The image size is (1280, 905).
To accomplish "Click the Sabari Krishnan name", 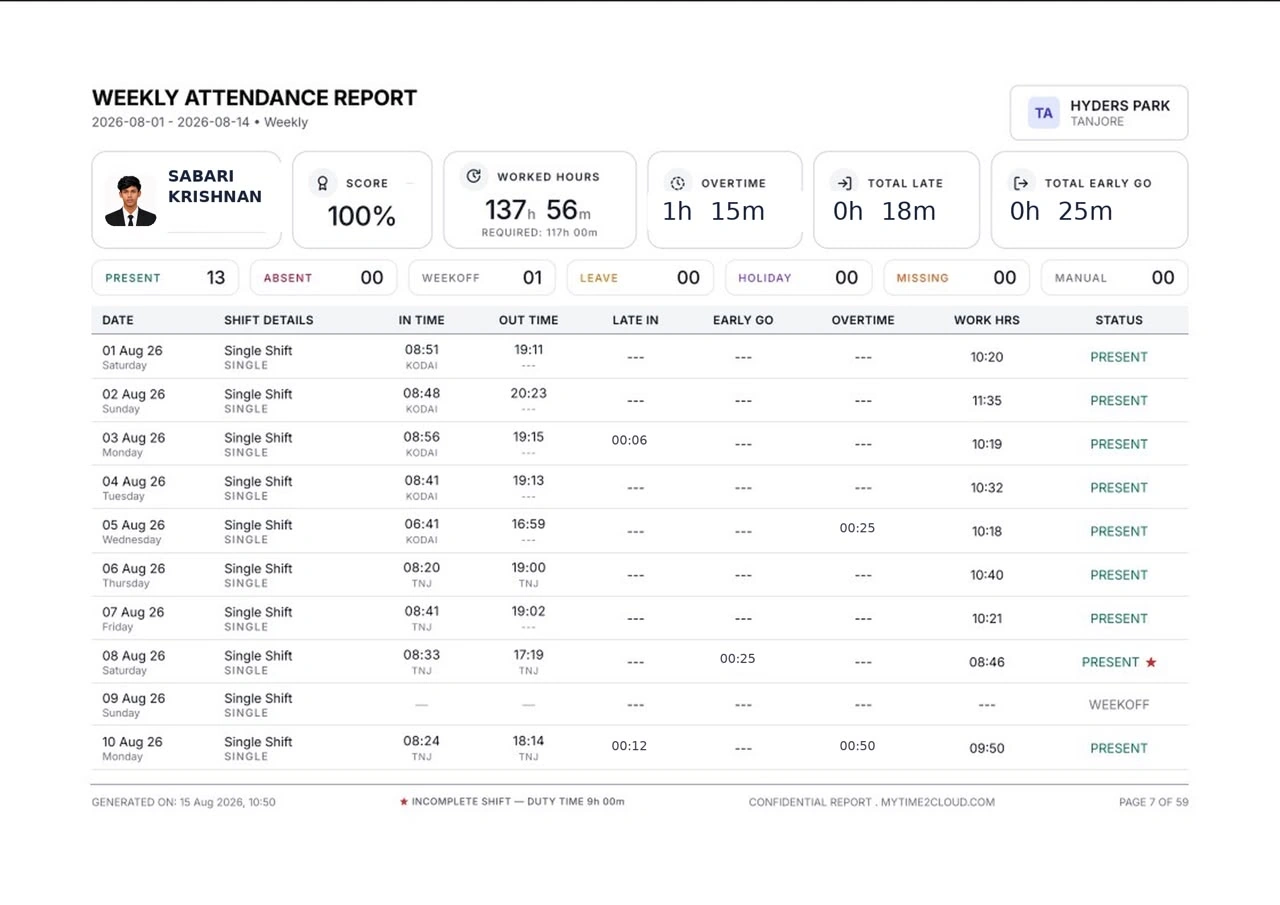I will (x=215, y=187).
